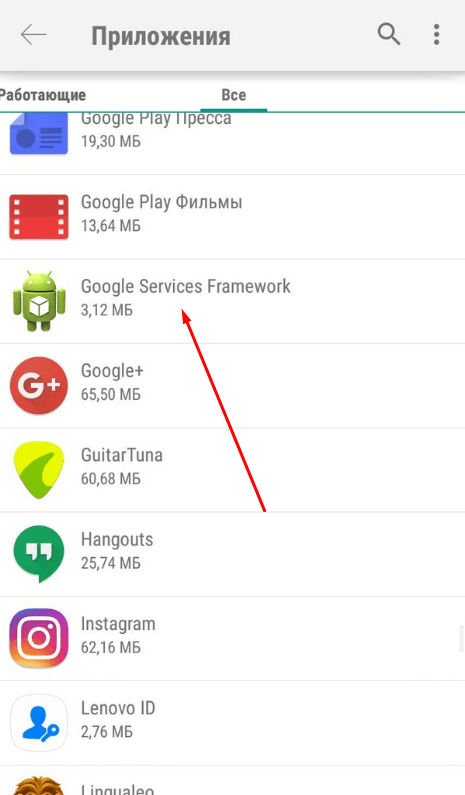Tap the Google Play Пресса icon
Screen dimensions: 465x795
[39, 133]
